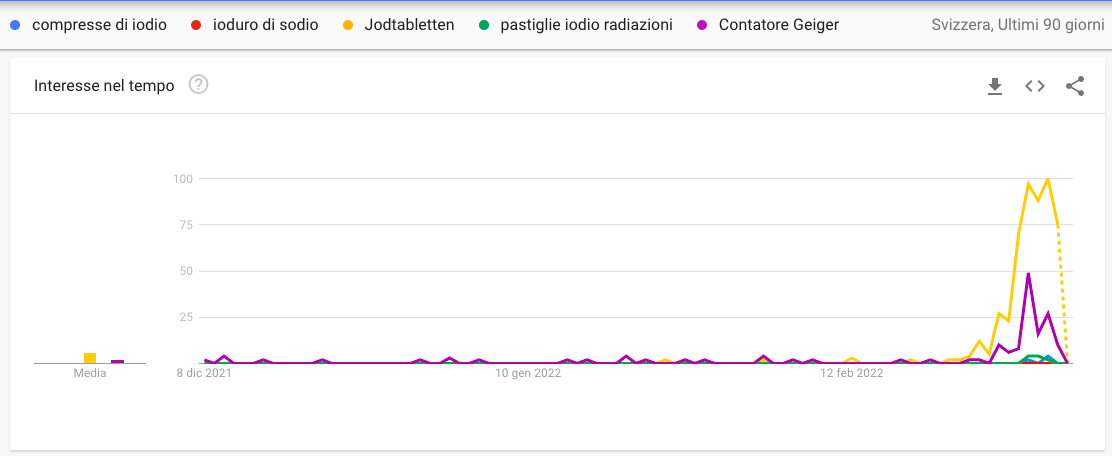Click the blue dot for compresse di iodio
1112x456 pixels.
(15, 24)
